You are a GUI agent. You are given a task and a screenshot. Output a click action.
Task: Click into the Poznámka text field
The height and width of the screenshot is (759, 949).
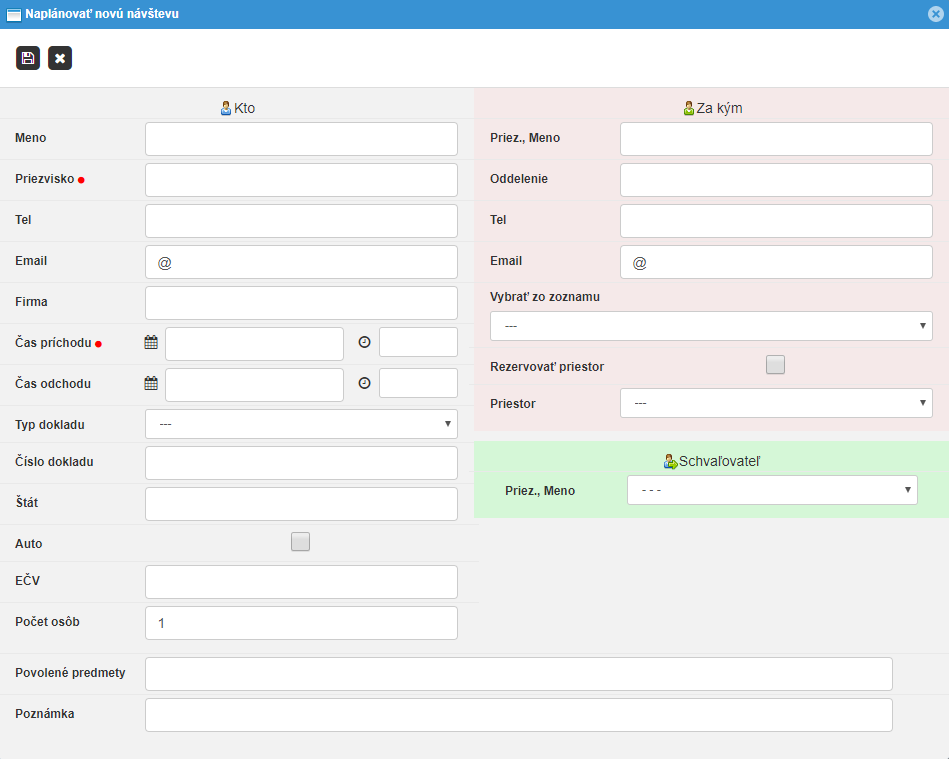pos(518,715)
